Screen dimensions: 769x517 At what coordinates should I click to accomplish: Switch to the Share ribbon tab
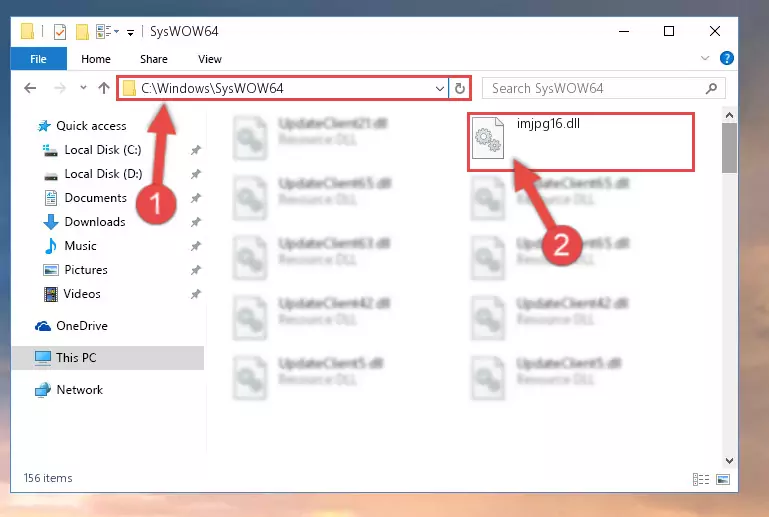(154, 59)
